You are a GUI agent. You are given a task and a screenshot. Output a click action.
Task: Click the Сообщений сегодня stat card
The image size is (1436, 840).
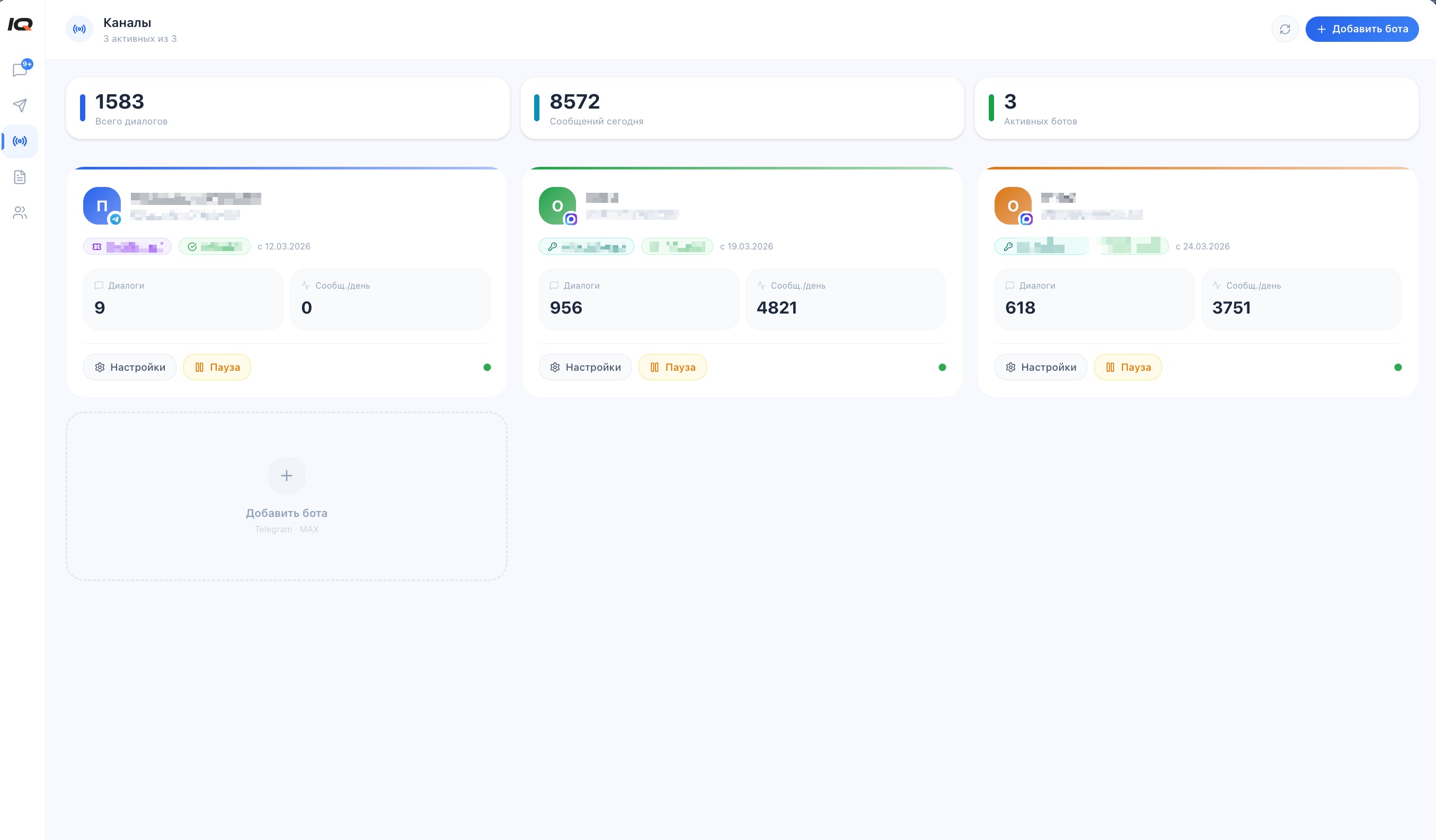coord(742,108)
